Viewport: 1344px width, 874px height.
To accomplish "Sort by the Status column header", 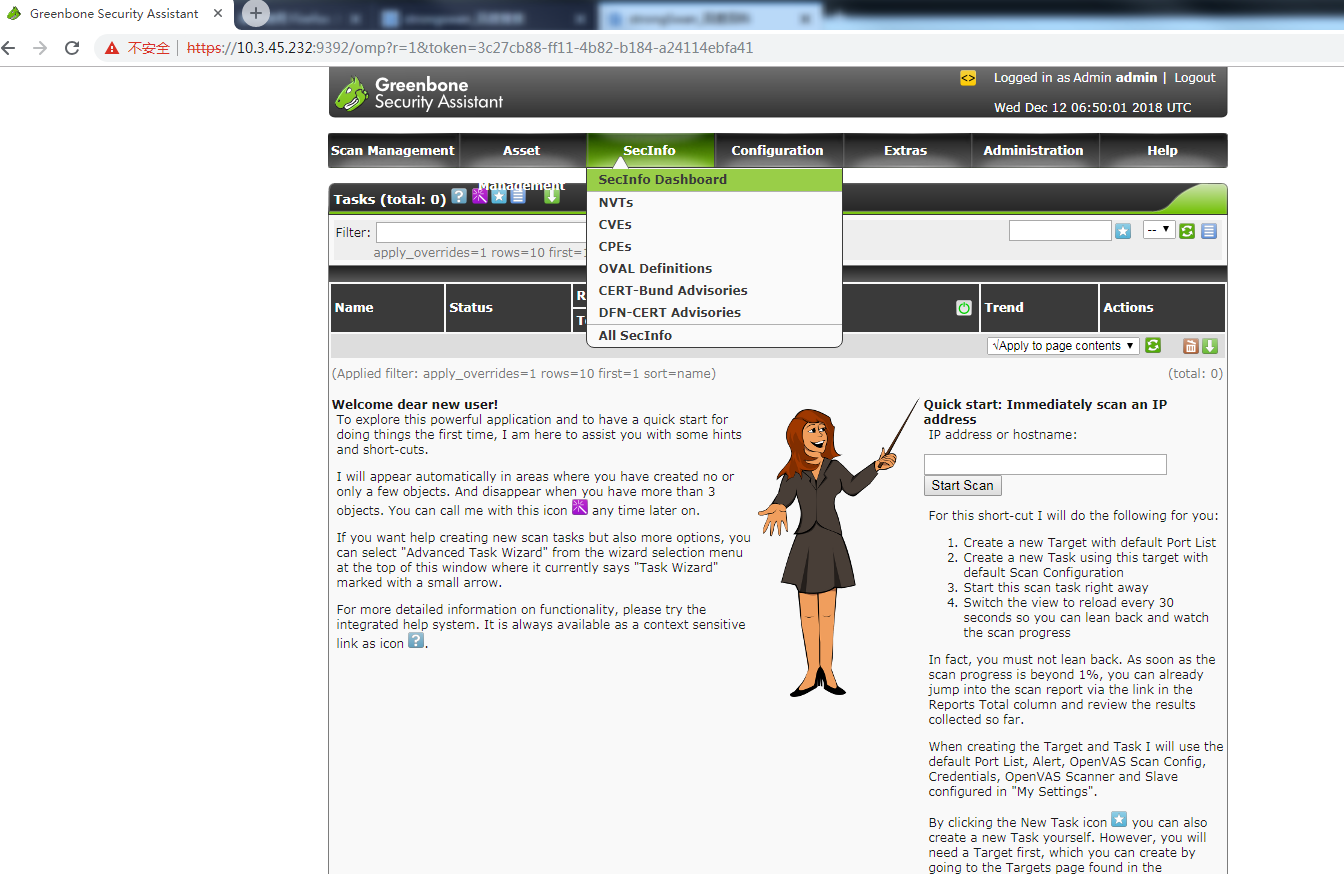I will click(471, 308).
